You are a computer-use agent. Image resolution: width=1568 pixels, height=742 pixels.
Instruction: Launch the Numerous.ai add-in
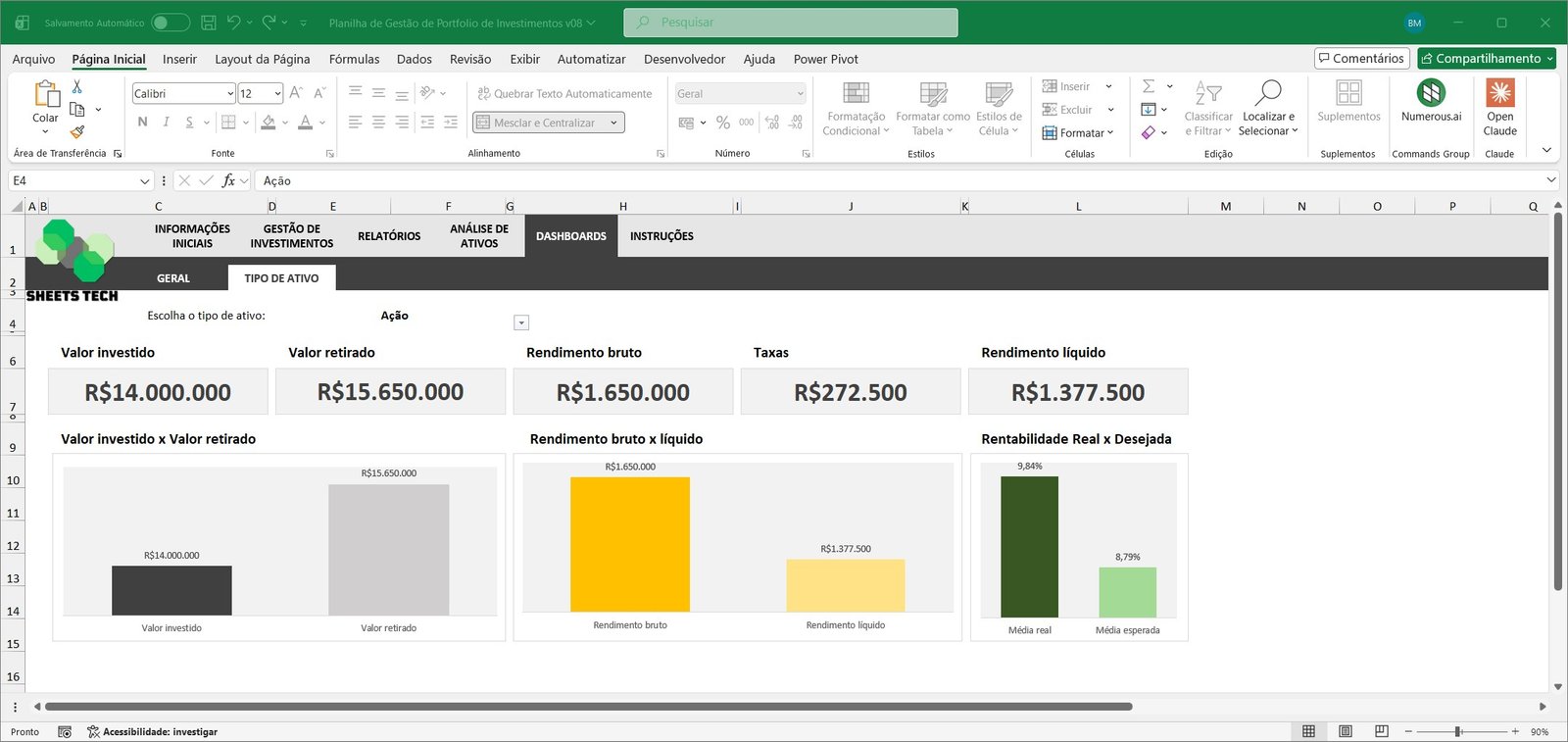1431,102
